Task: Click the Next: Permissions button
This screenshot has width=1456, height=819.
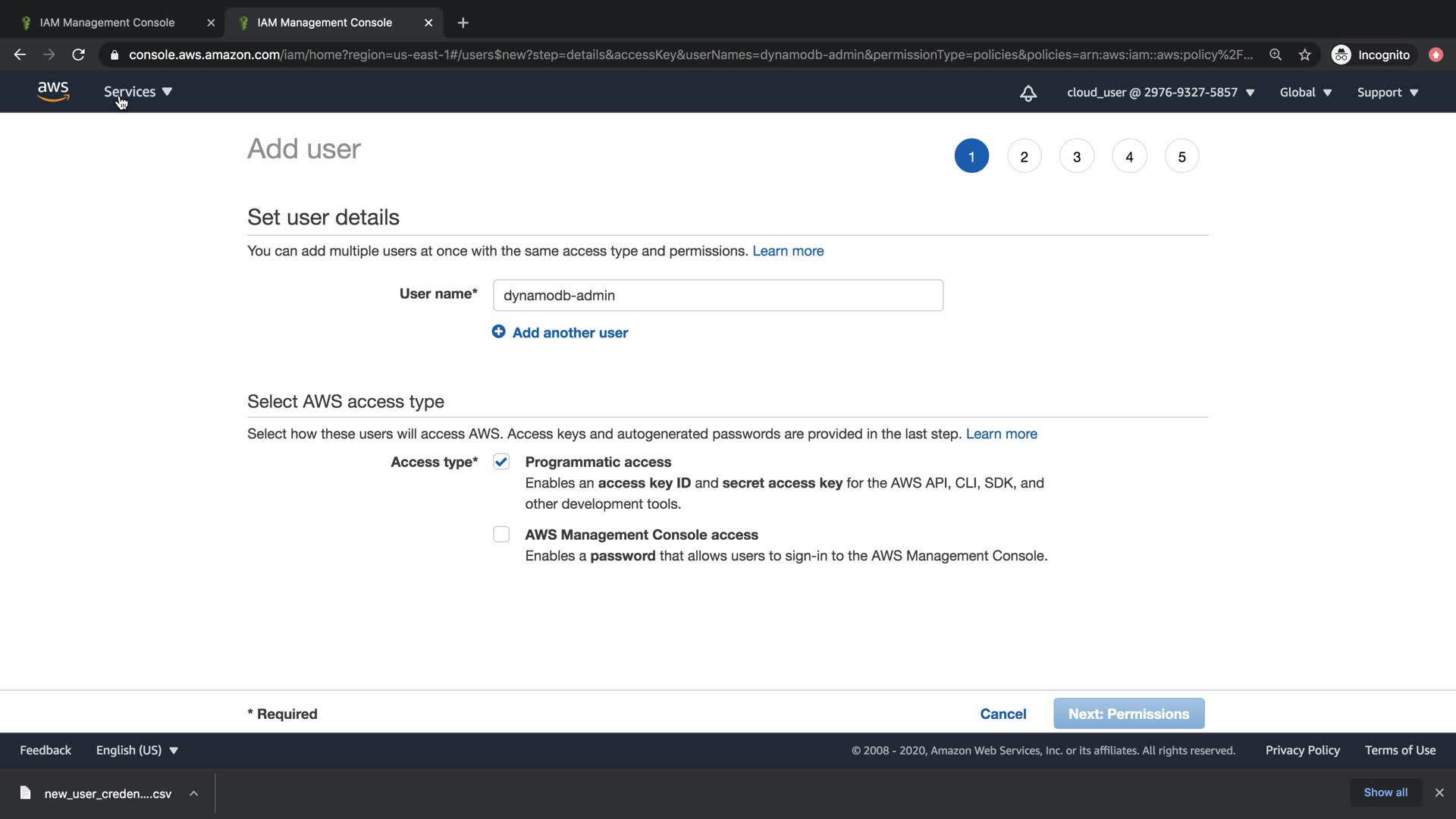Action: (1128, 714)
